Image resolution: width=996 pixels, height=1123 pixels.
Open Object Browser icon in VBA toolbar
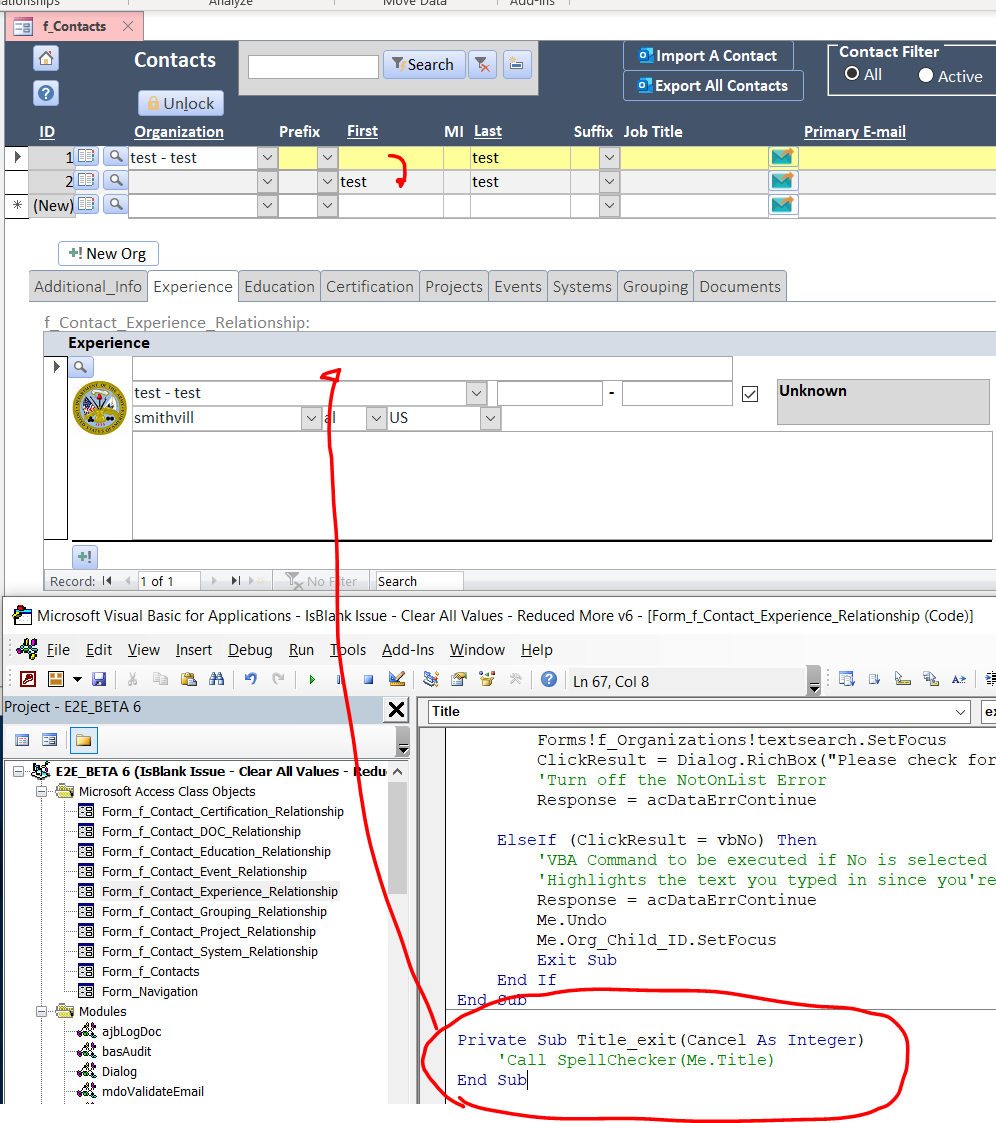pos(488,679)
